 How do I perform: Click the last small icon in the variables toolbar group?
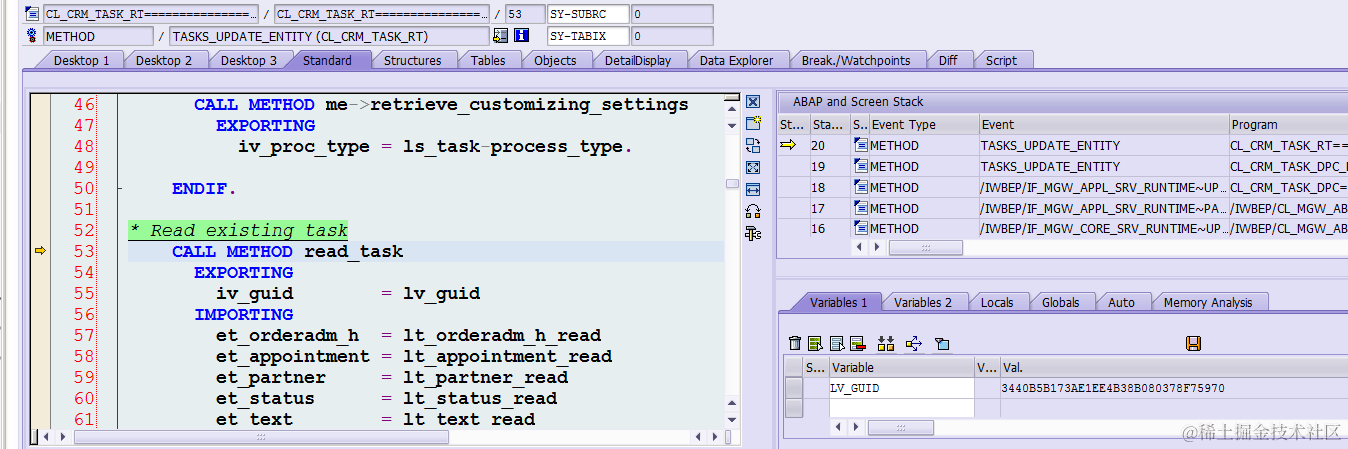(x=941, y=343)
